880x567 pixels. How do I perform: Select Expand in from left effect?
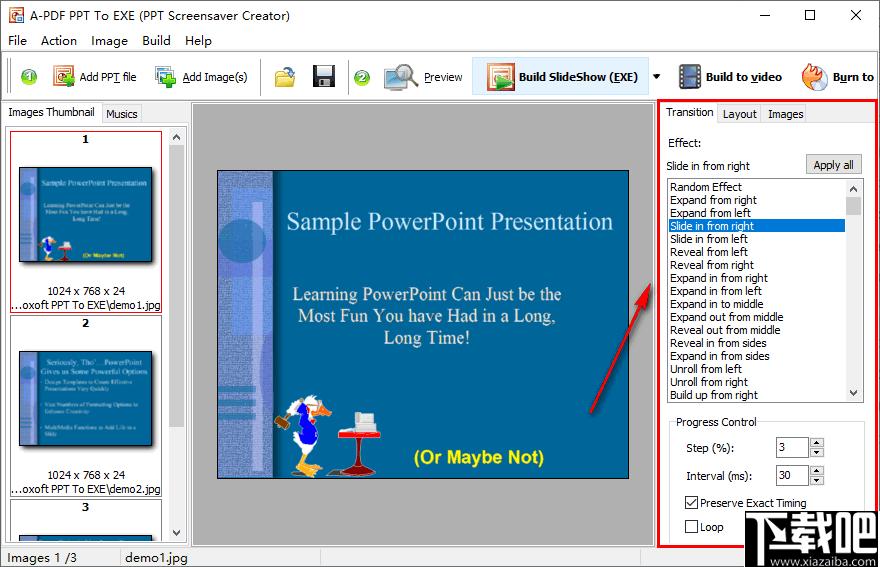click(x=757, y=291)
